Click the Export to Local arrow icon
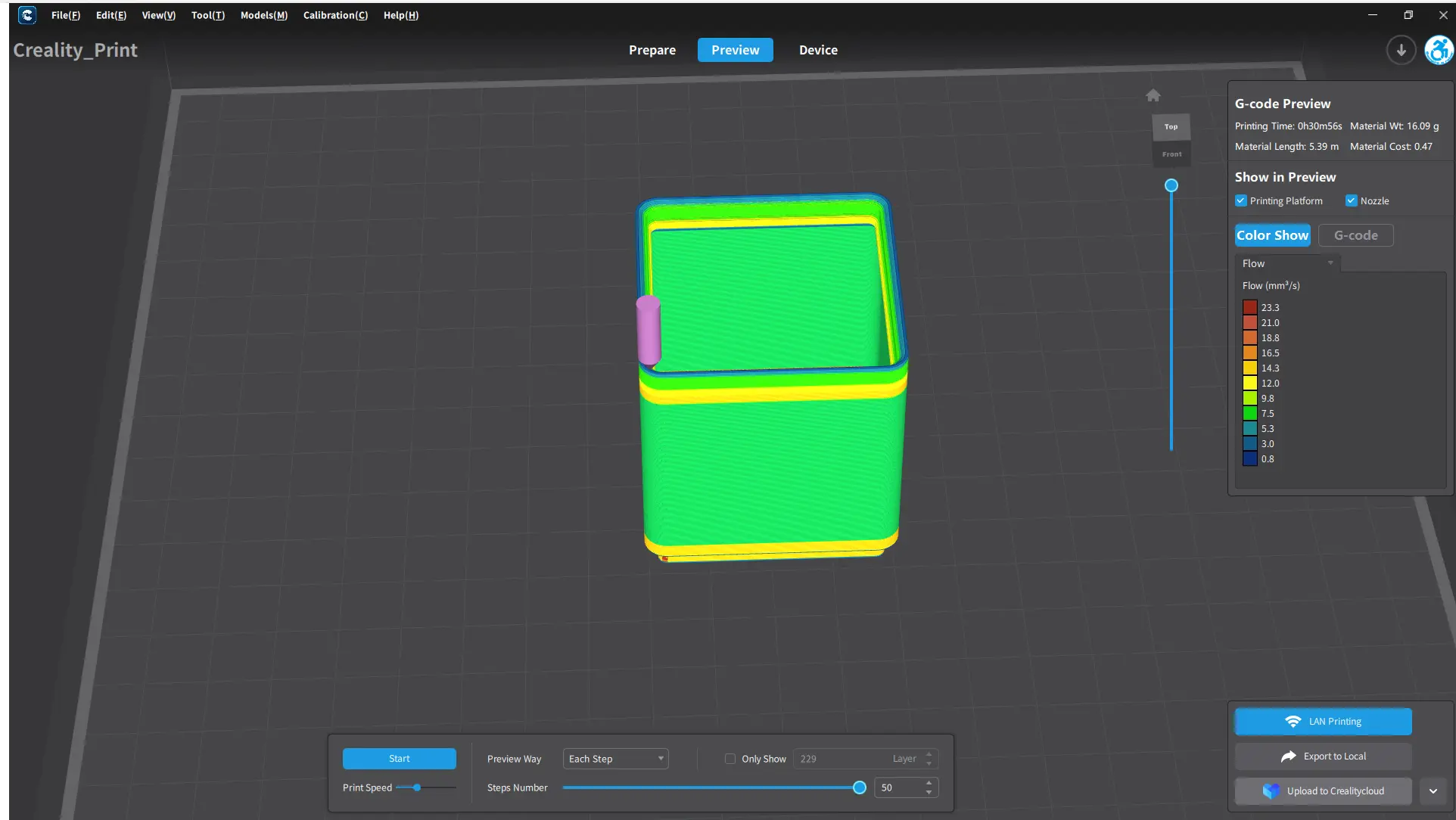Screen dimensions: 1456x820 (x=1288, y=756)
